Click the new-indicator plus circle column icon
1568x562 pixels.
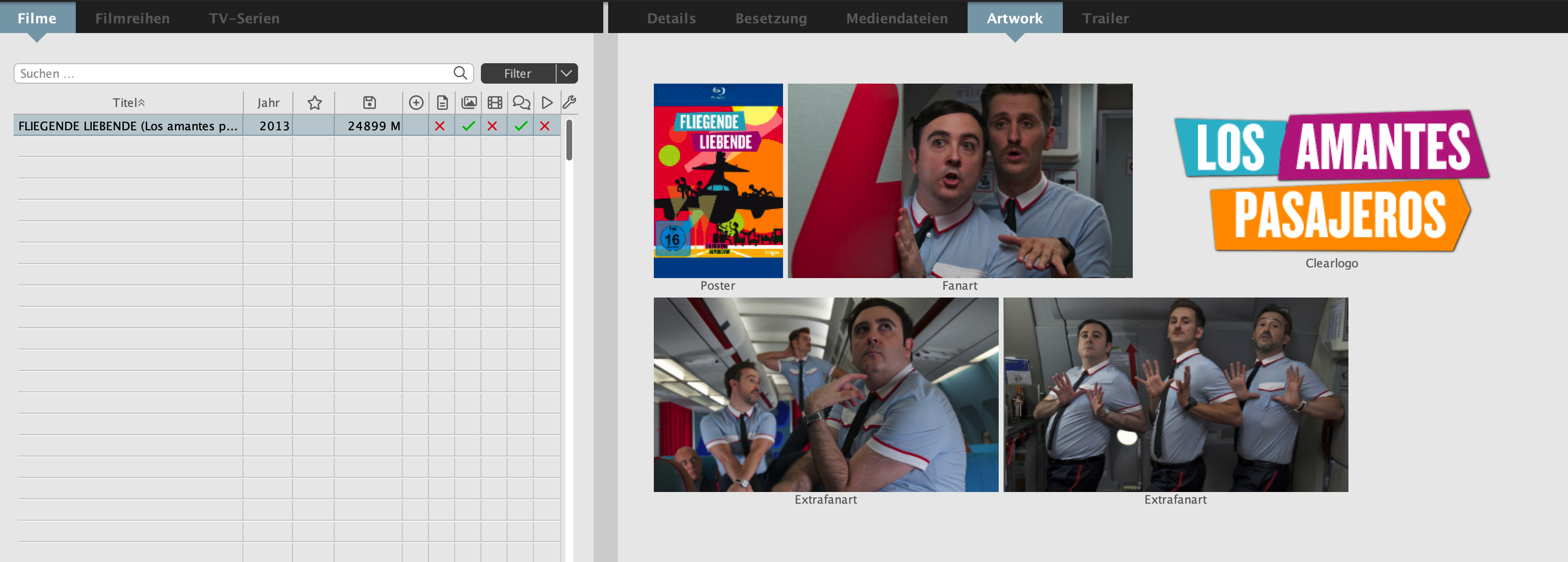pos(416,102)
